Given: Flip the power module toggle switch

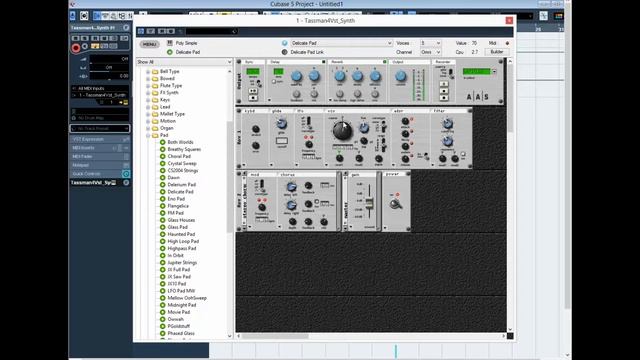Looking at the screenshot, I should 396,203.
